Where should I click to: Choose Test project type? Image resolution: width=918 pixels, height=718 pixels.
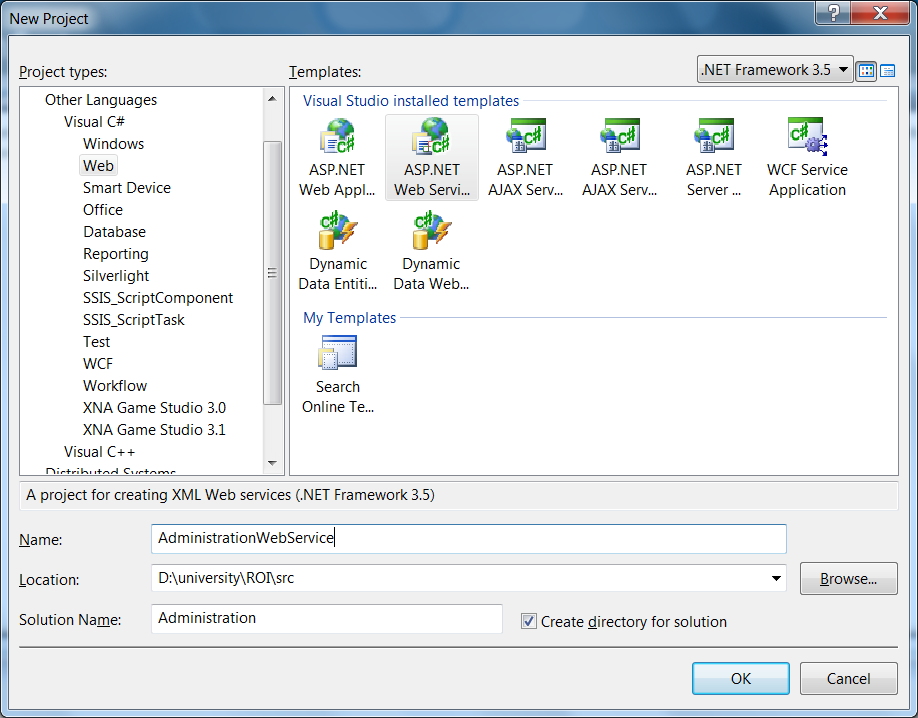(97, 342)
